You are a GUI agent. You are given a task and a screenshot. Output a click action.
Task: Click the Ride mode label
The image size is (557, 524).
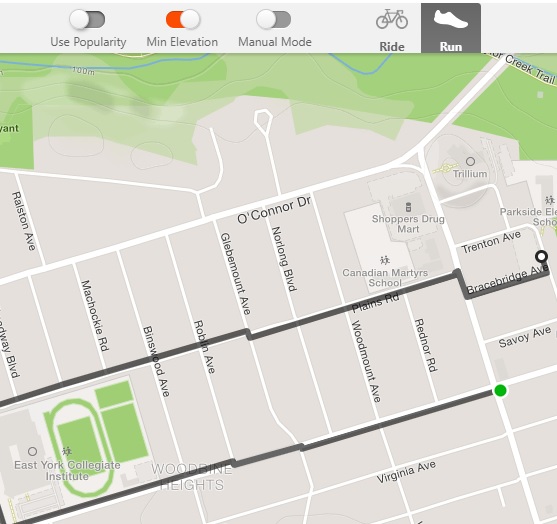(392, 47)
